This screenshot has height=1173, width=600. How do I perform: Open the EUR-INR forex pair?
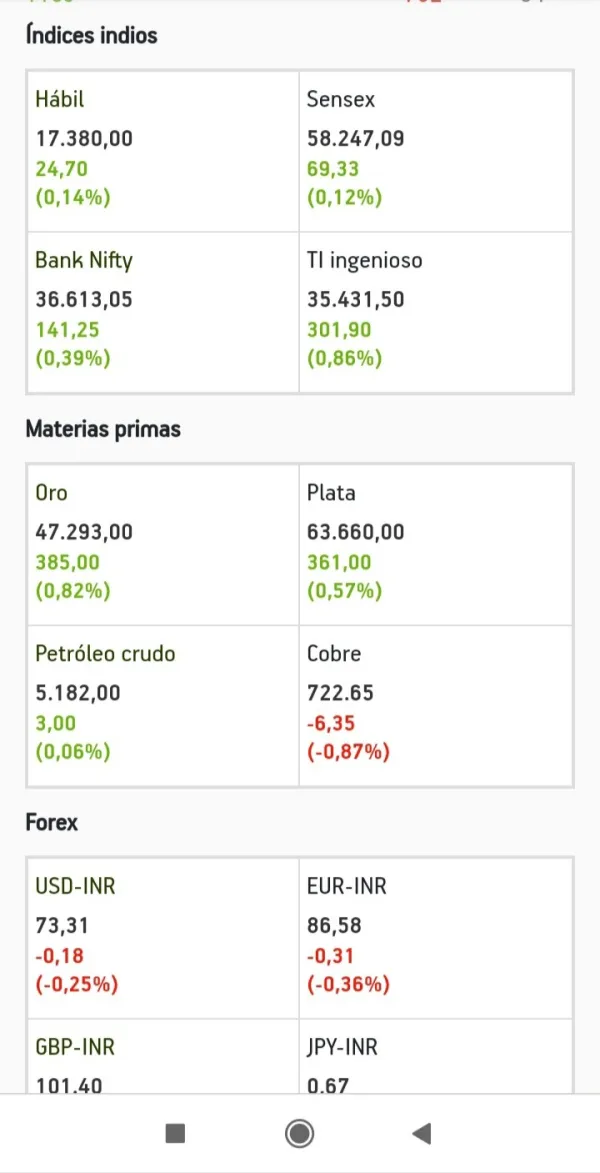[436, 938]
